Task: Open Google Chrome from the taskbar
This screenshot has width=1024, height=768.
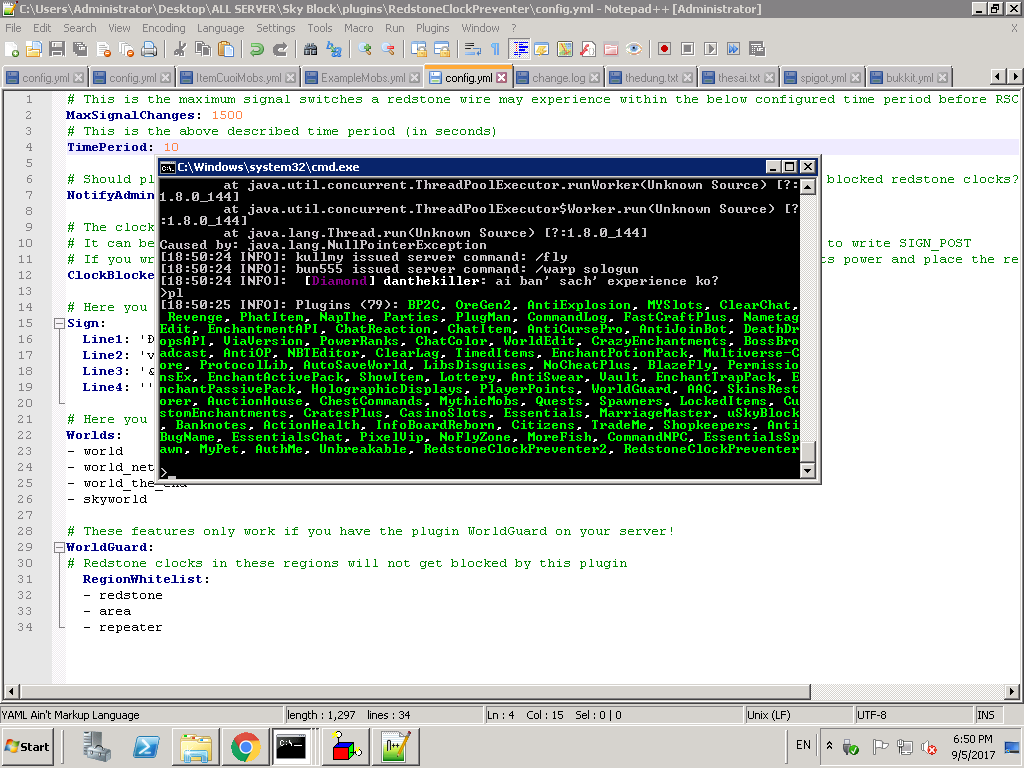Action: pyautogui.click(x=246, y=746)
